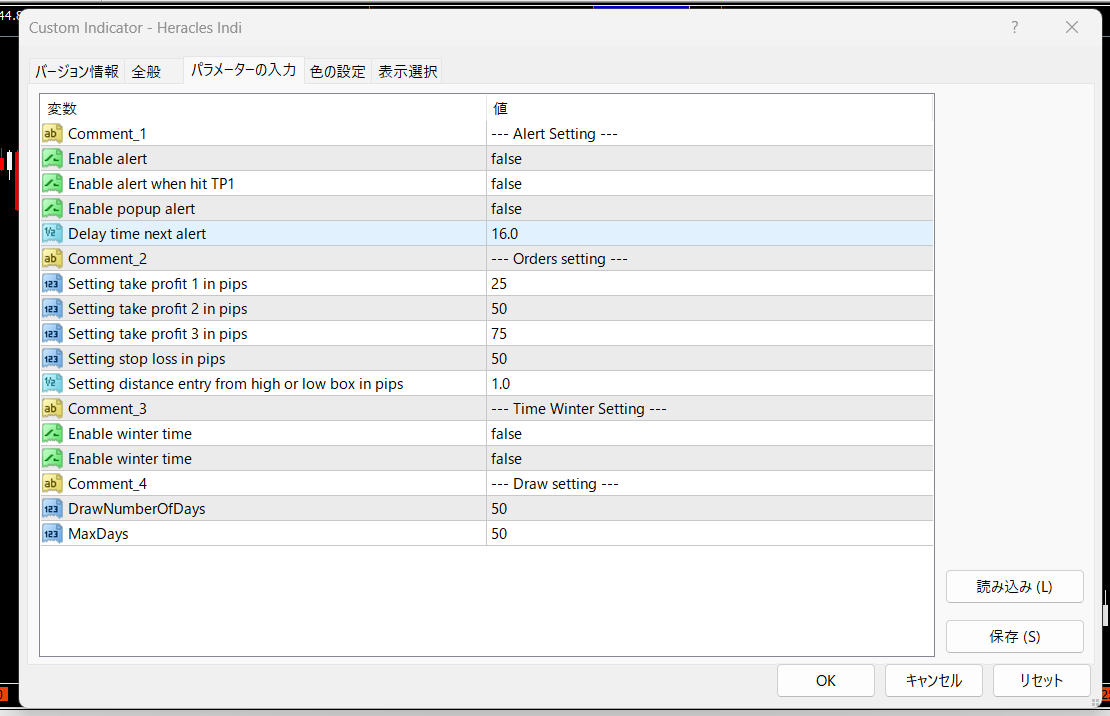This screenshot has height=716, width=1110.
Task: Click the icon beside Setting distance entry row
Action: click(52, 383)
